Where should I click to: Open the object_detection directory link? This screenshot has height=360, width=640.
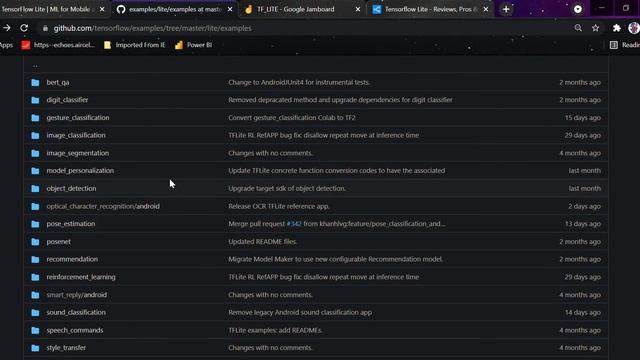pyautogui.click(x=71, y=189)
